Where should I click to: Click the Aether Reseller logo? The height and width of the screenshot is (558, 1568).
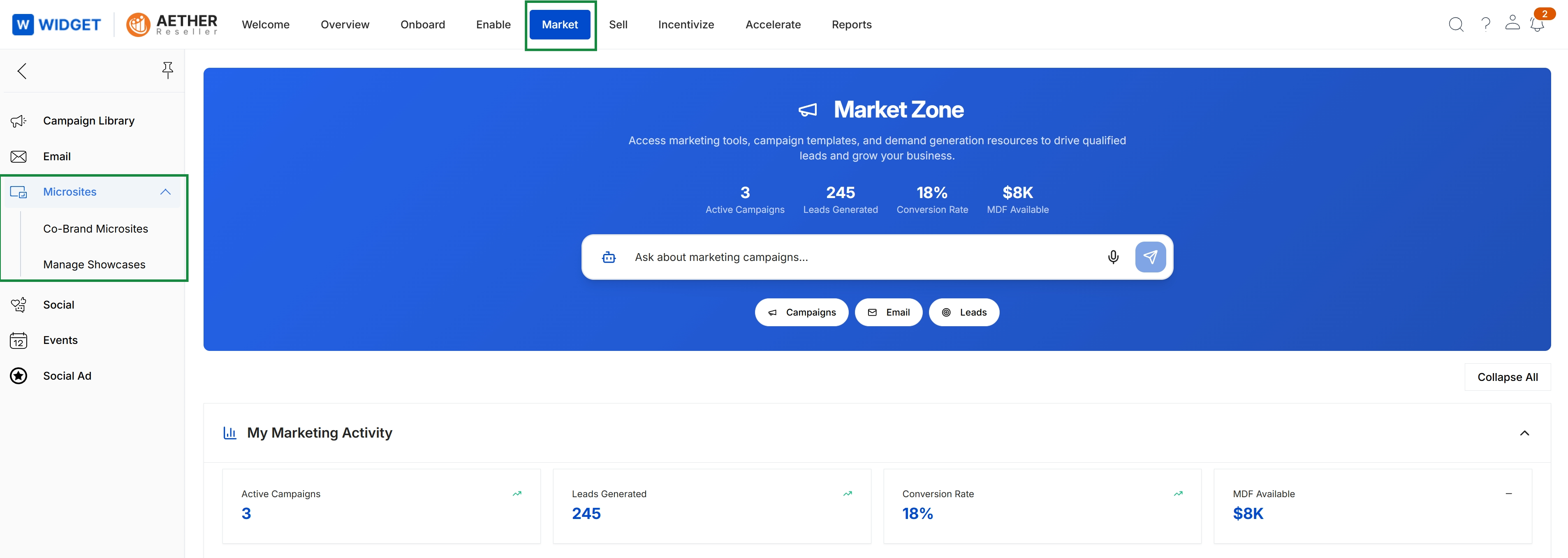tap(171, 24)
